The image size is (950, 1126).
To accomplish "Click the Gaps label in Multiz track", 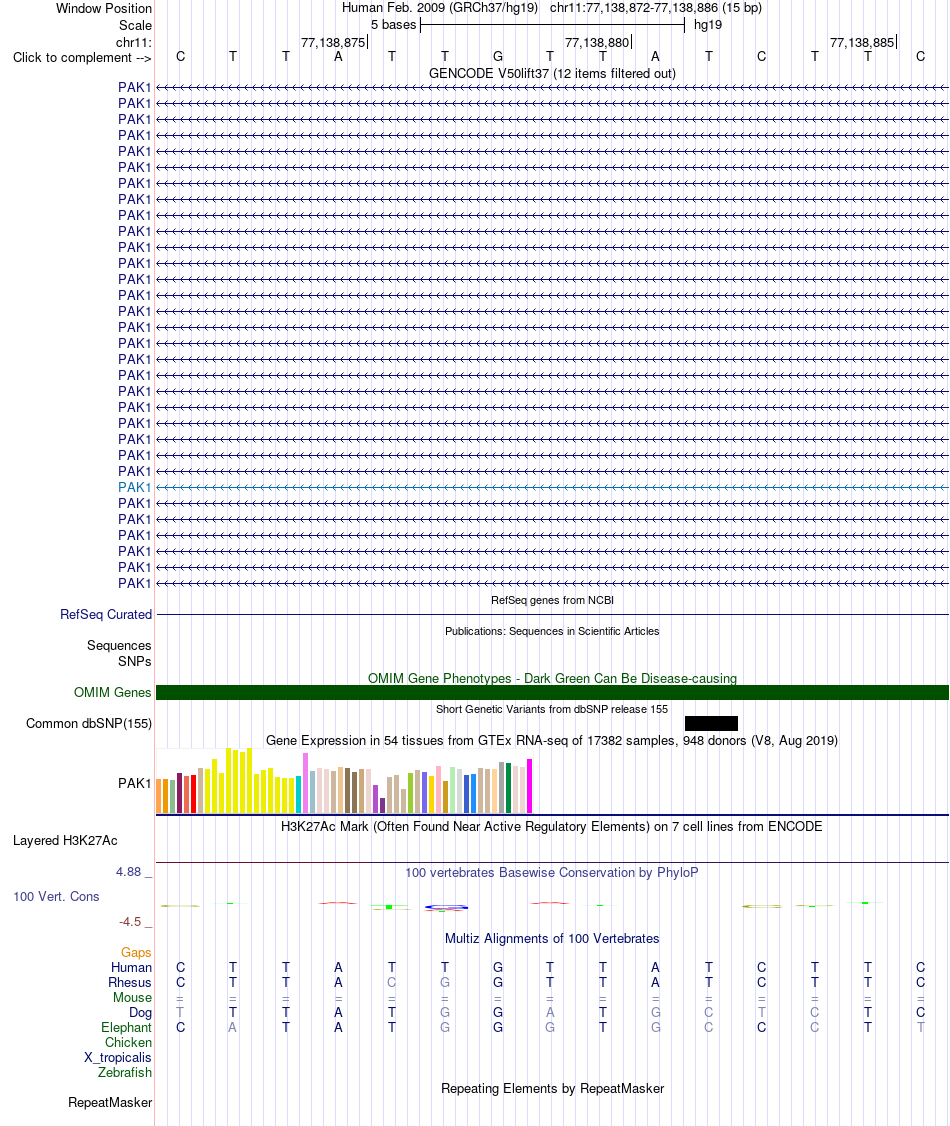I will pyautogui.click(x=136, y=953).
